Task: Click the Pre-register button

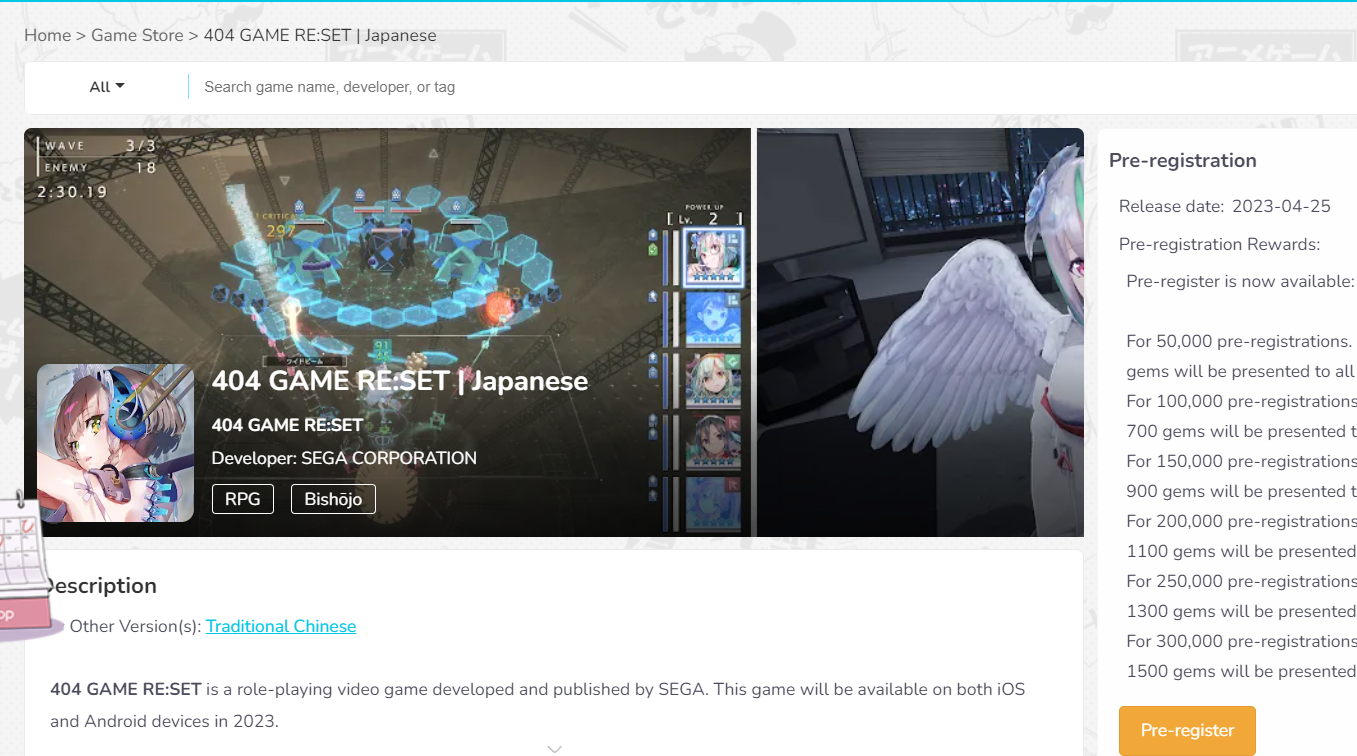Action: 1187,730
